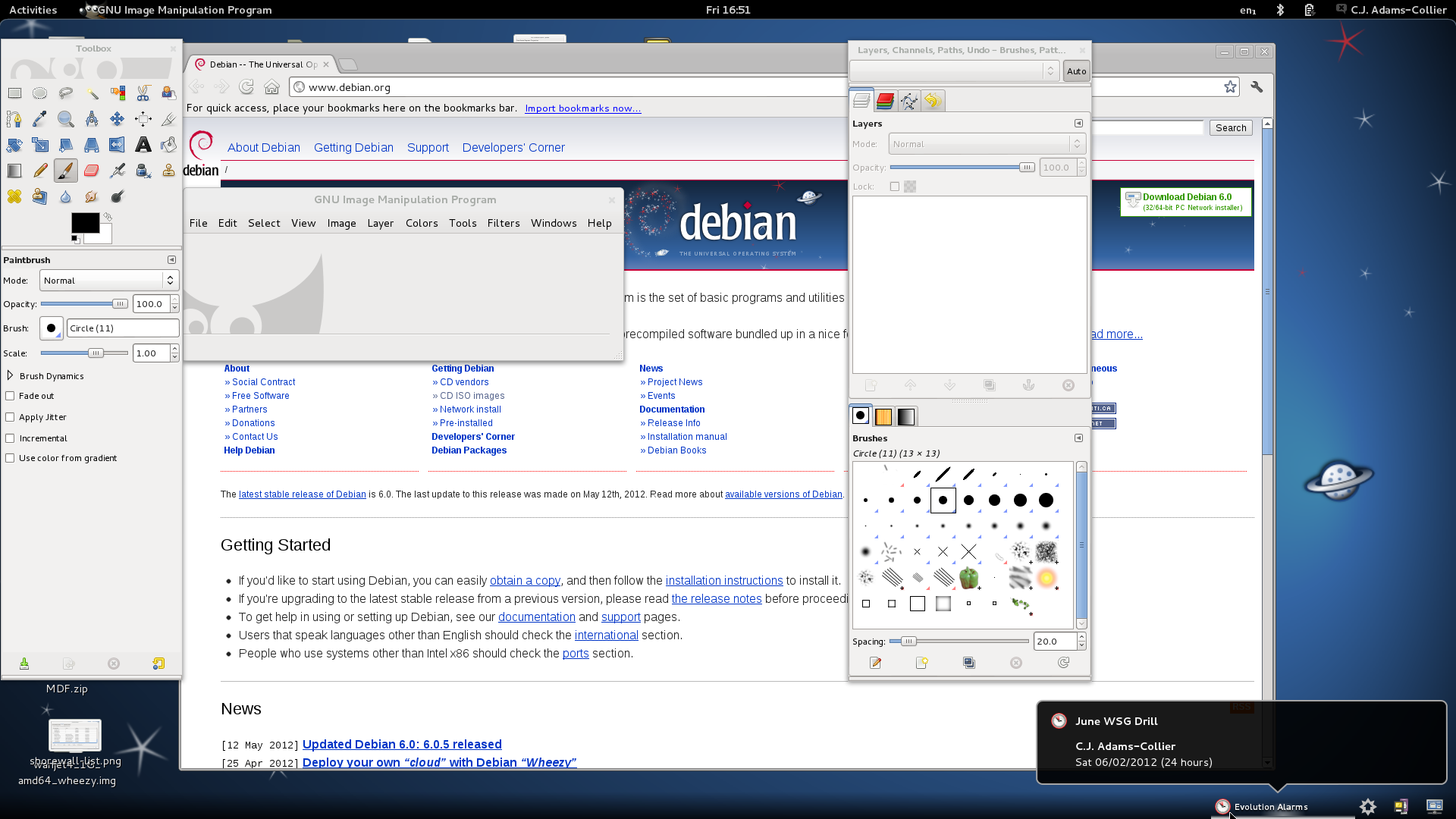Image resolution: width=1456 pixels, height=819 pixels.
Task: Select the Text tool
Action: 143,145
